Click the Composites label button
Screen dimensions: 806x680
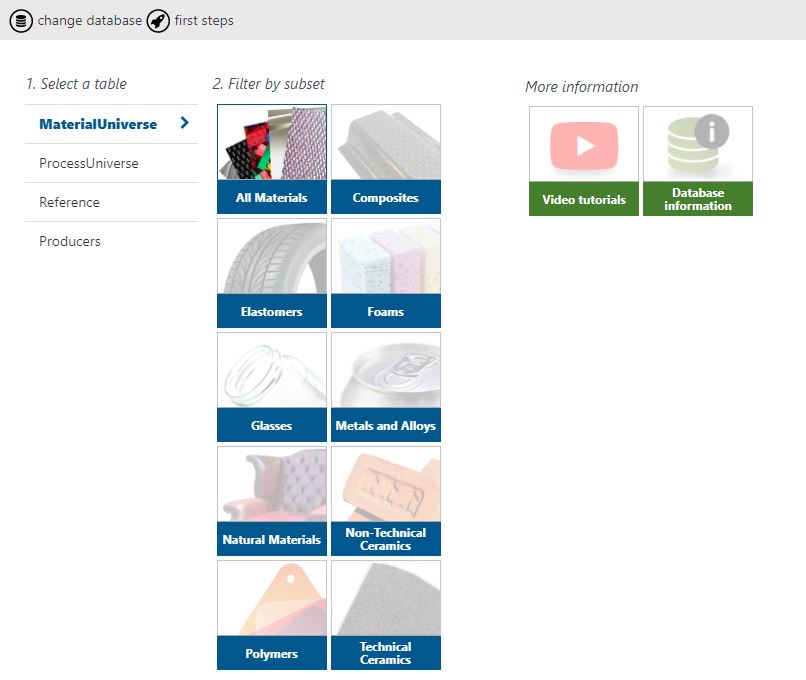pos(386,197)
